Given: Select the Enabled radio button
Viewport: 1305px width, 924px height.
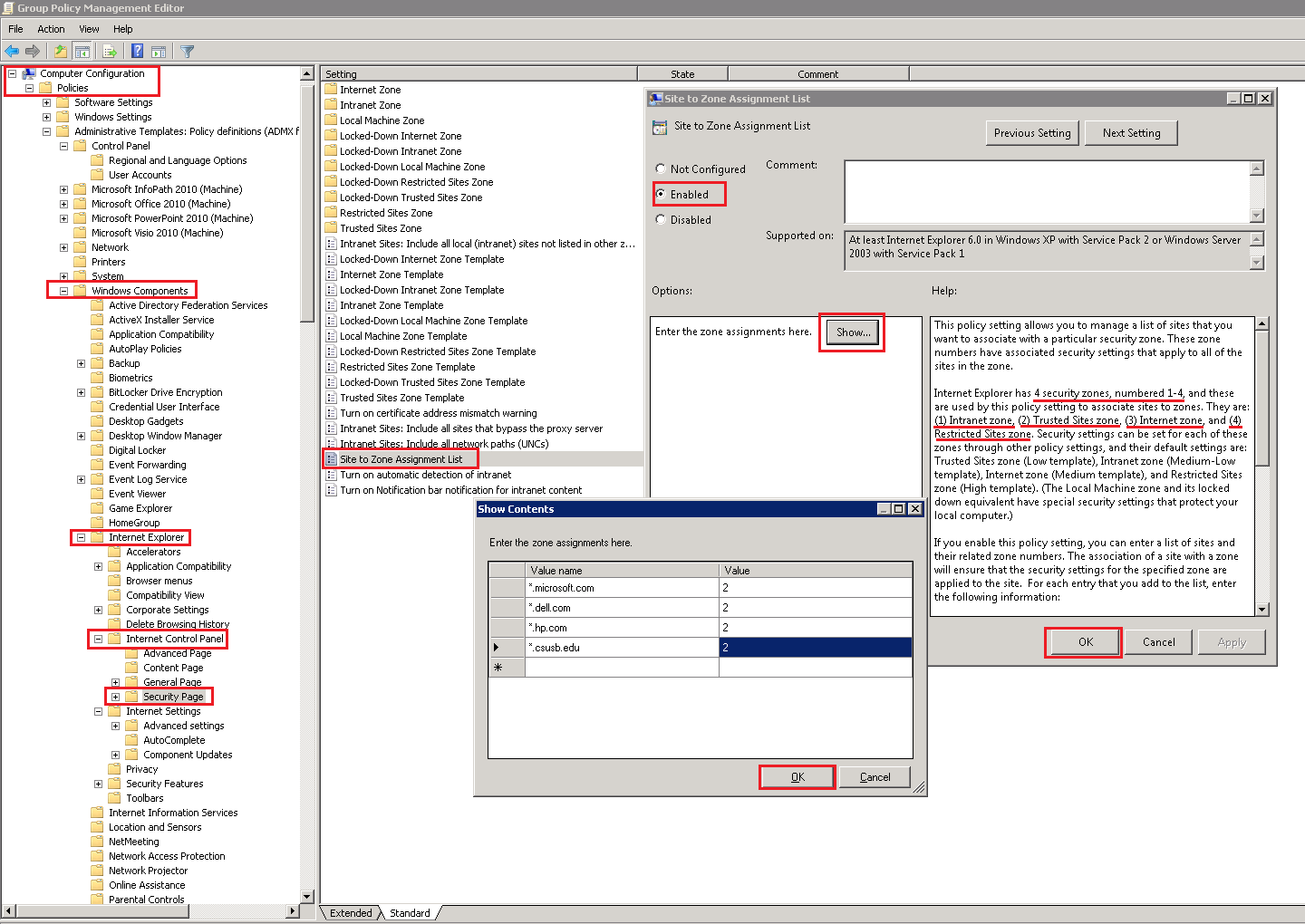Looking at the screenshot, I should [661, 194].
